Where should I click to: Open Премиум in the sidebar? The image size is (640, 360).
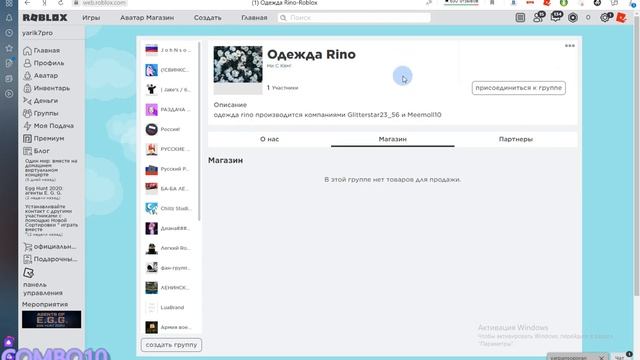(44, 138)
